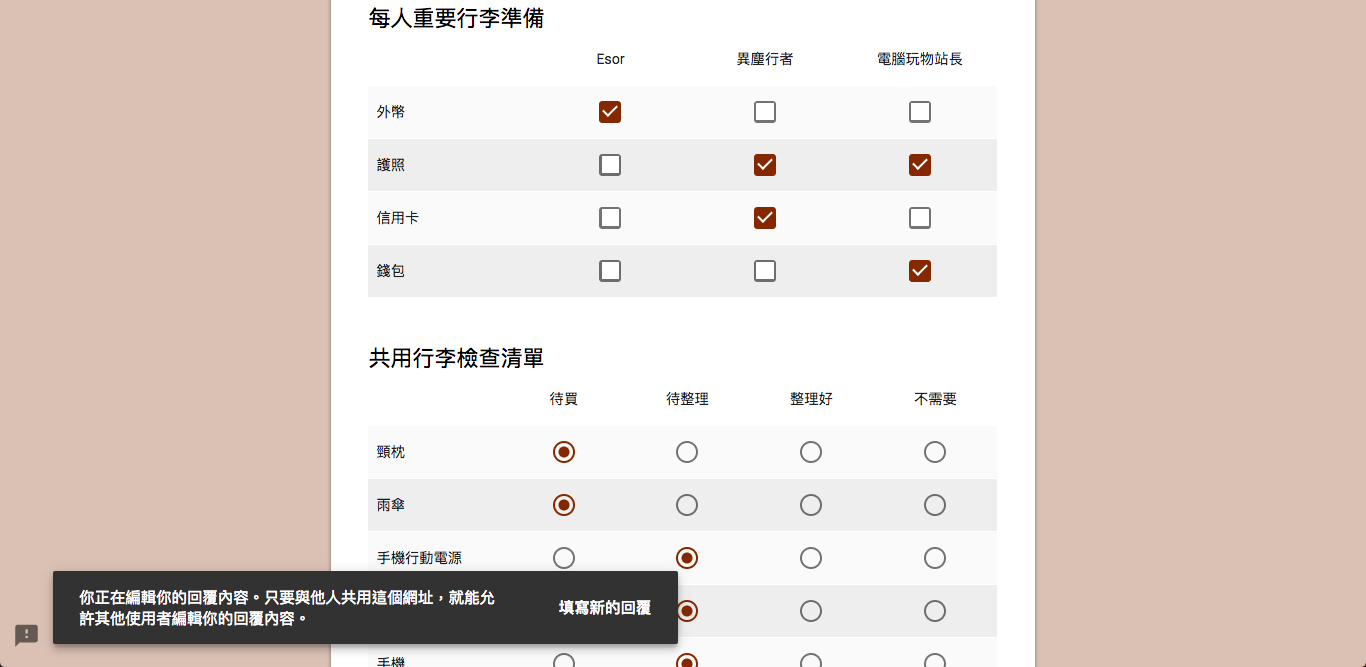Select 不需要 for 頸枕

[935, 452]
